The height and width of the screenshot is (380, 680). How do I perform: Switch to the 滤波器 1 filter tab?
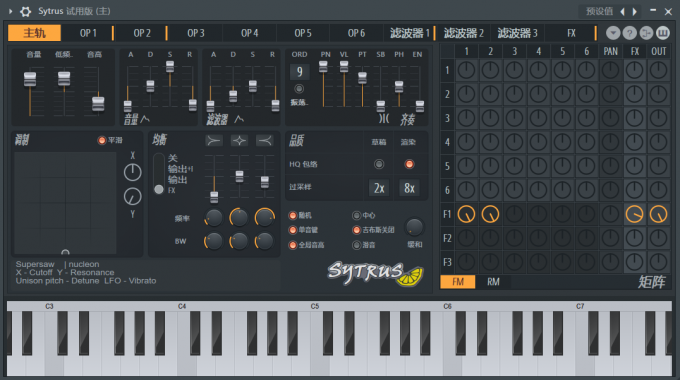(x=409, y=33)
